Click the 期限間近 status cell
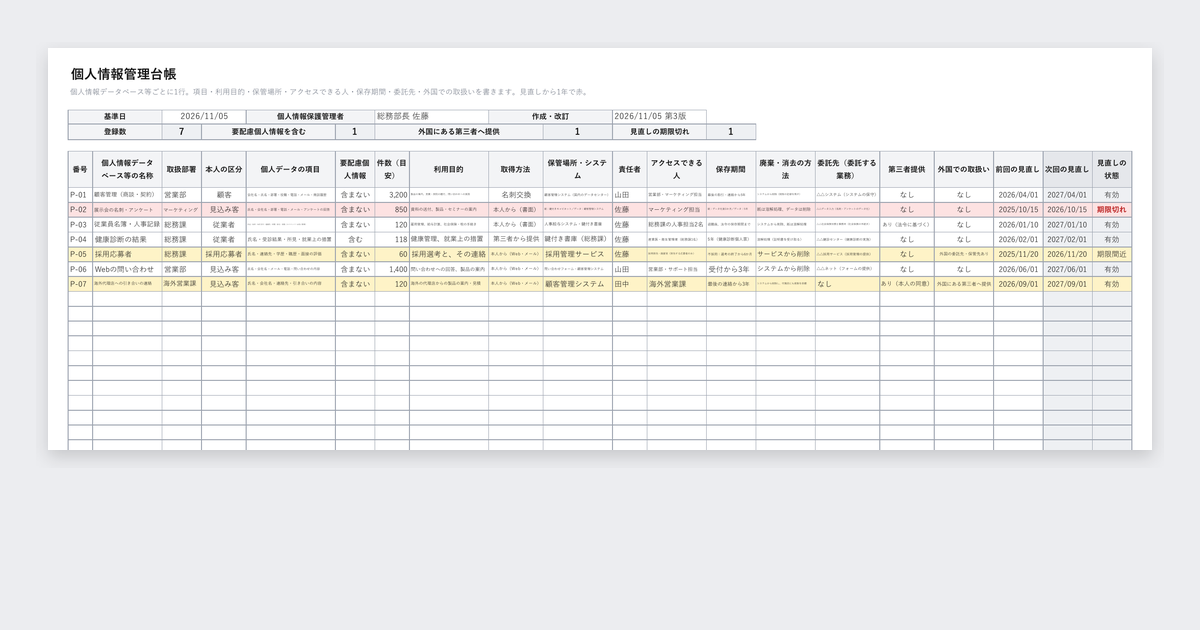Screen dimensions: 1200x630 (x=1112, y=254)
